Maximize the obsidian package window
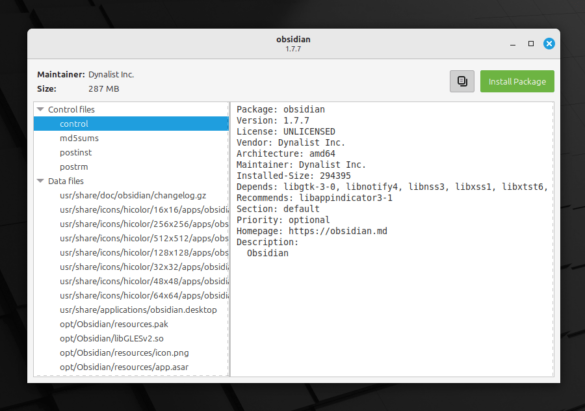 pyautogui.click(x=531, y=44)
